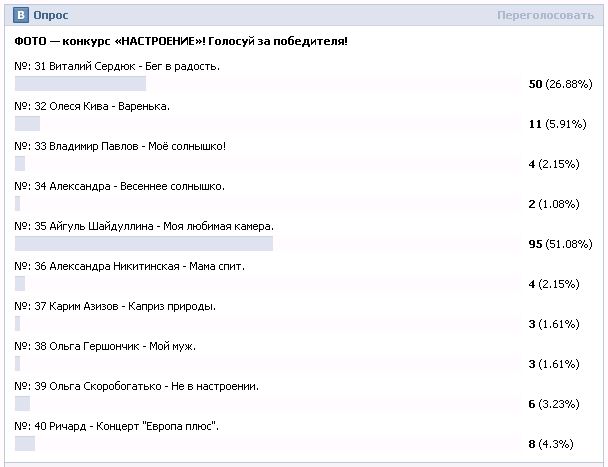Select option 38 Ольга Гершончик - Мой муж
This screenshot has height=467, width=608.
(106, 346)
